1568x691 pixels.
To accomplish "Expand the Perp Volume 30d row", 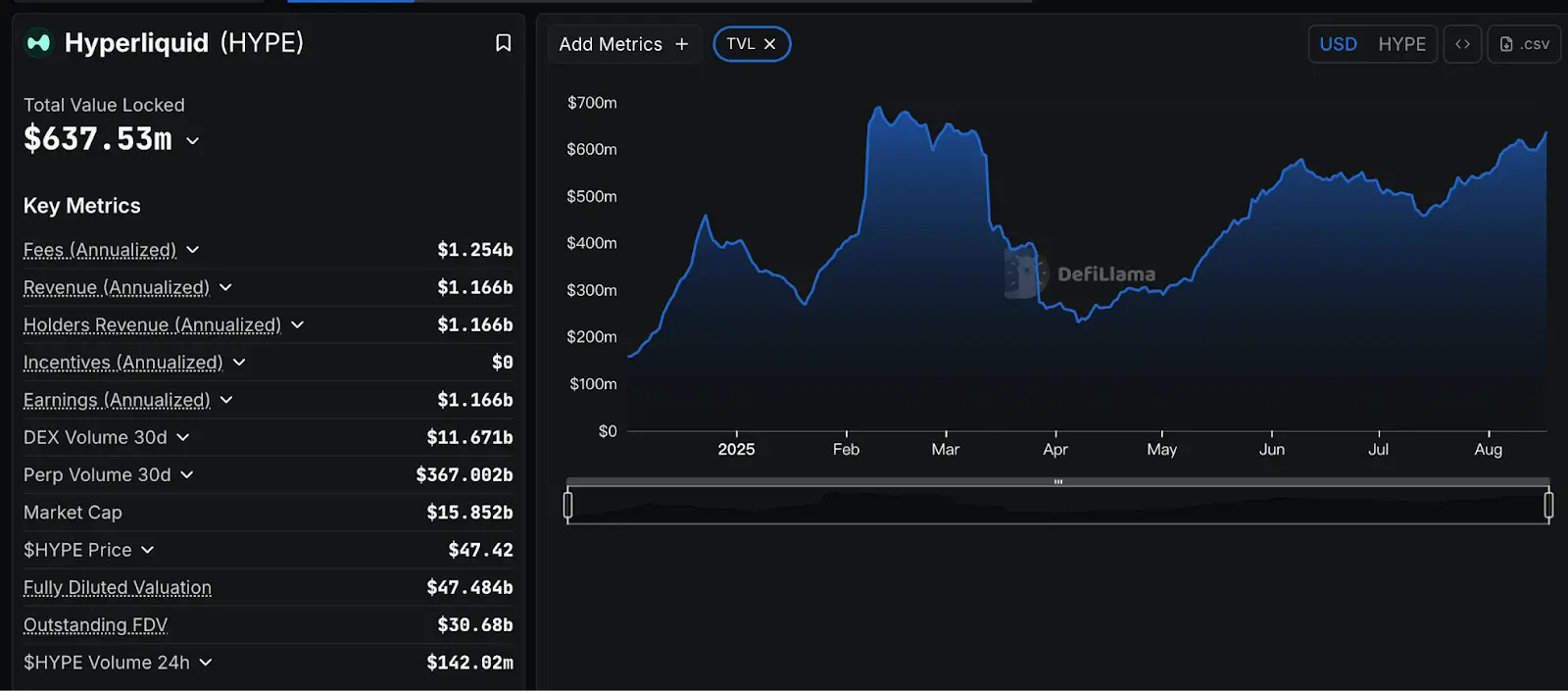I will coord(187,474).
